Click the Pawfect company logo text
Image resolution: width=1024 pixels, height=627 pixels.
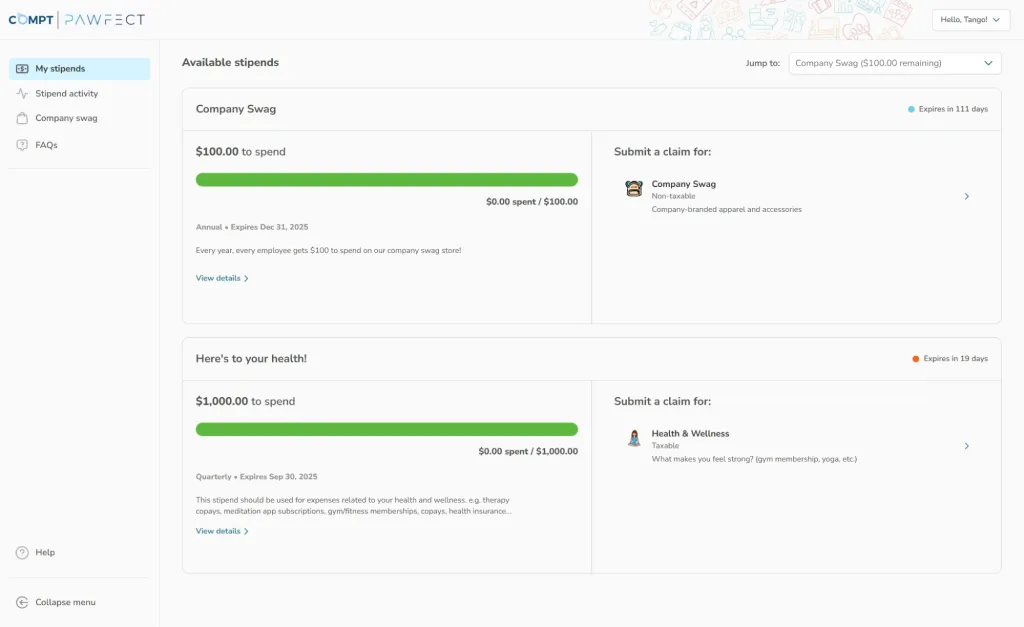point(104,20)
